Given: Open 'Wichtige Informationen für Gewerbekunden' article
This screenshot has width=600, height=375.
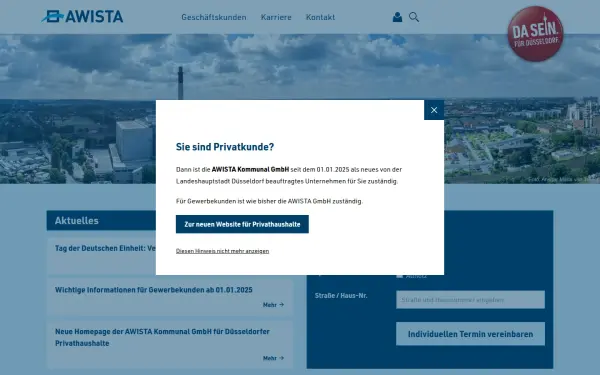Looking at the screenshot, I should (153, 290).
